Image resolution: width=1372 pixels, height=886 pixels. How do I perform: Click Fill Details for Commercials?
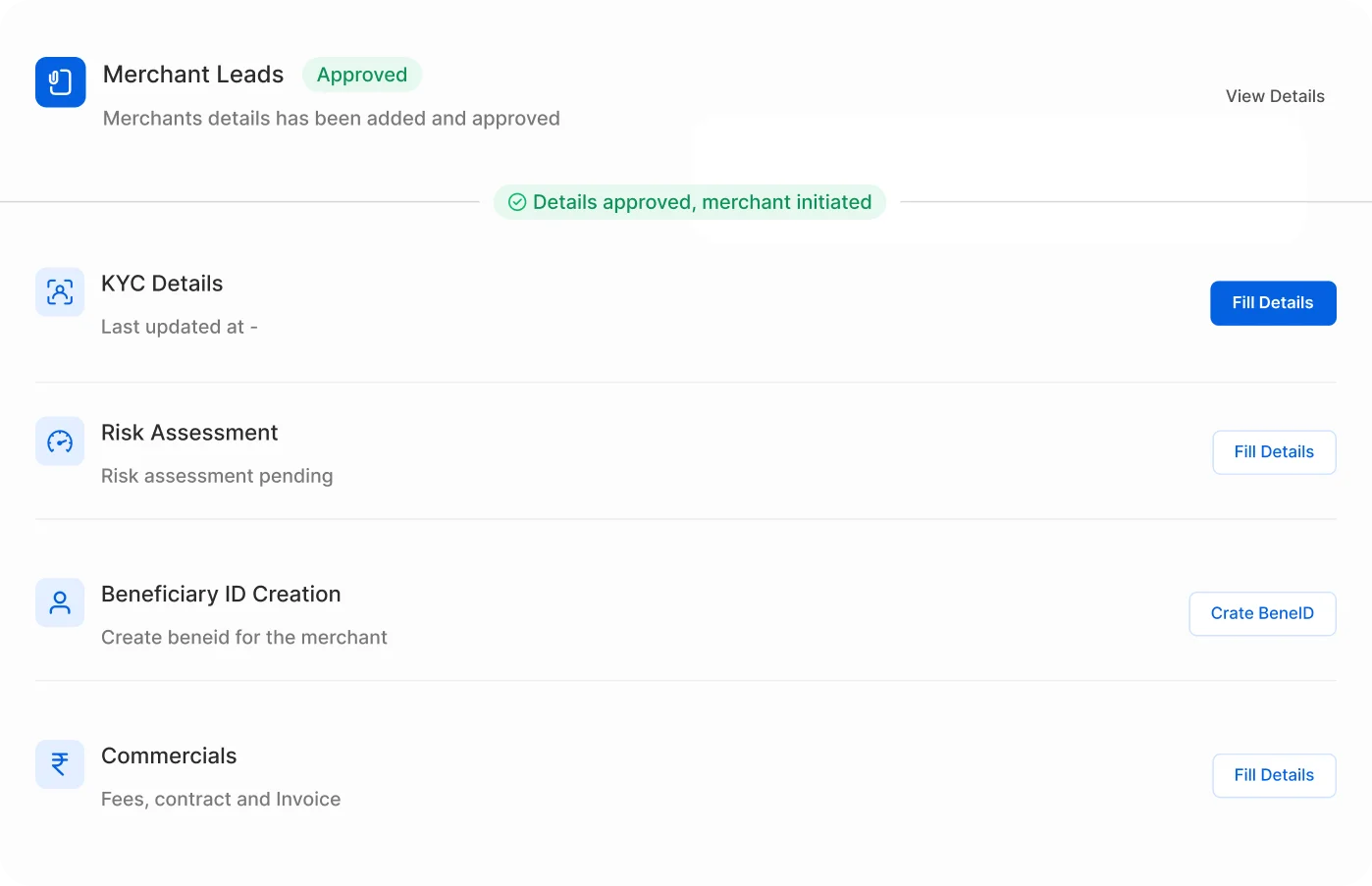pyautogui.click(x=1274, y=776)
